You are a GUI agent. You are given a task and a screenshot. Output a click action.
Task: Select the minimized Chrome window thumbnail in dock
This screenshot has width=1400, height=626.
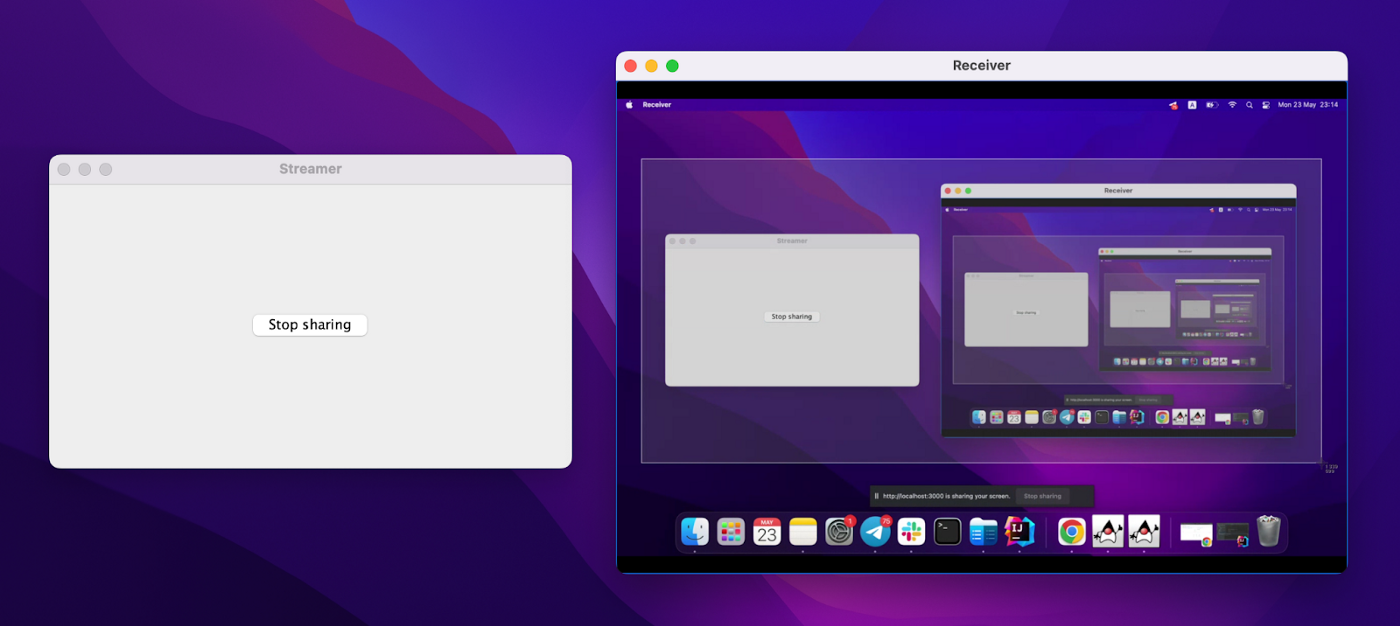1196,533
